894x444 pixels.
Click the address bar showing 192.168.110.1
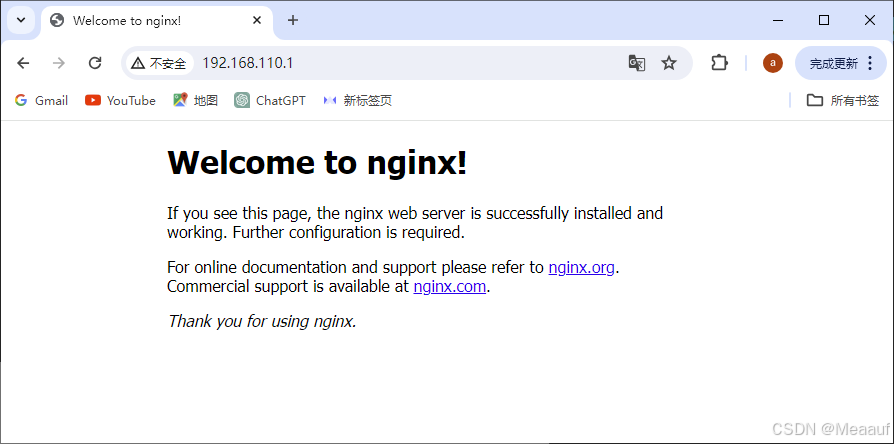coord(400,63)
